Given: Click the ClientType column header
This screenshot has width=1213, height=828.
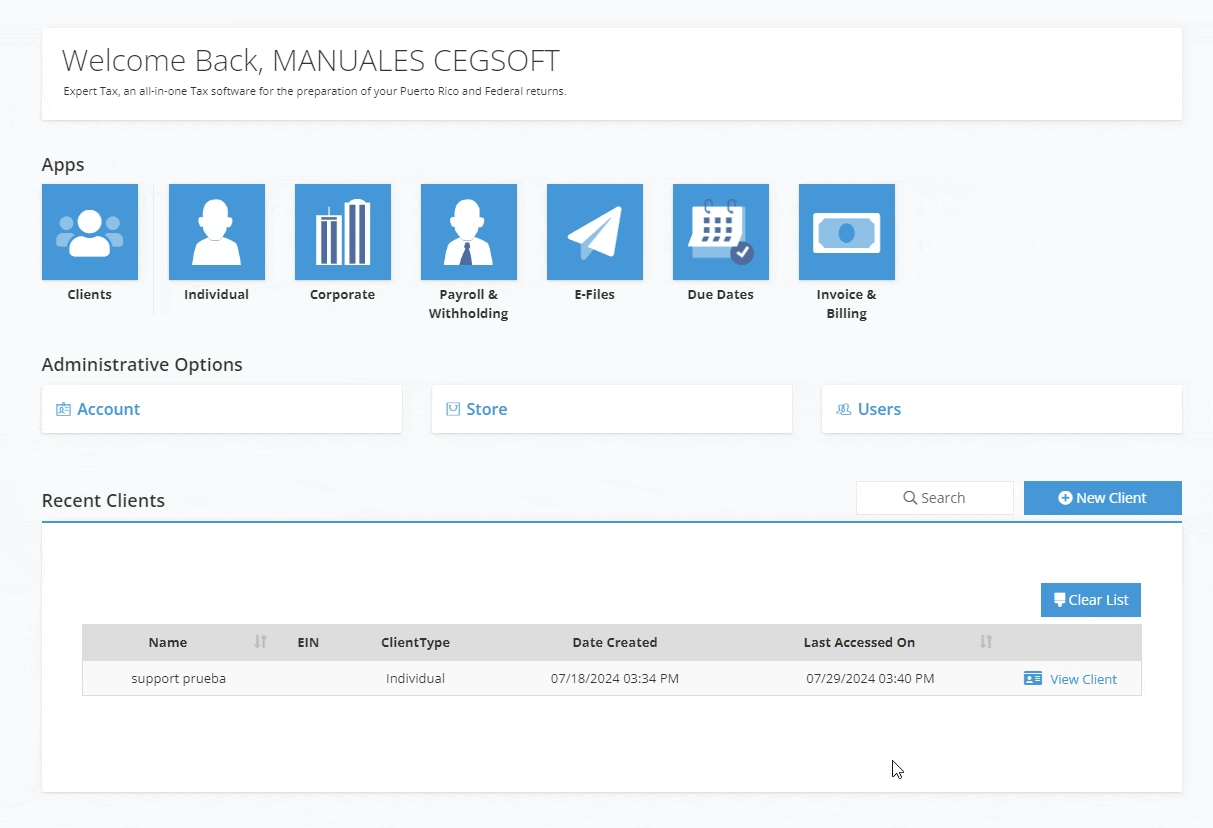Looking at the screenshot, I should [x=415, y=642].
